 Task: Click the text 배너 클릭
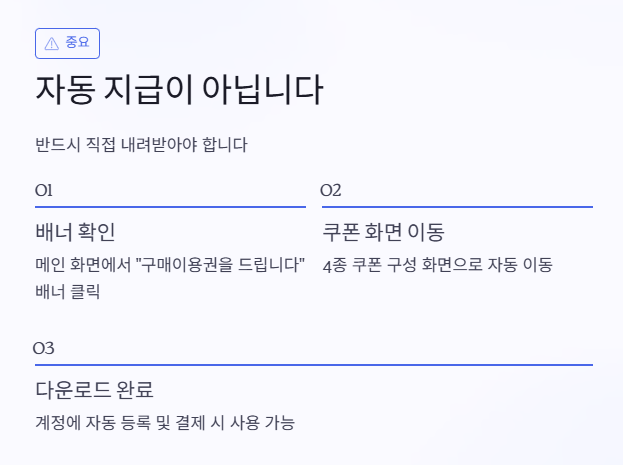[x=68, y=292]
